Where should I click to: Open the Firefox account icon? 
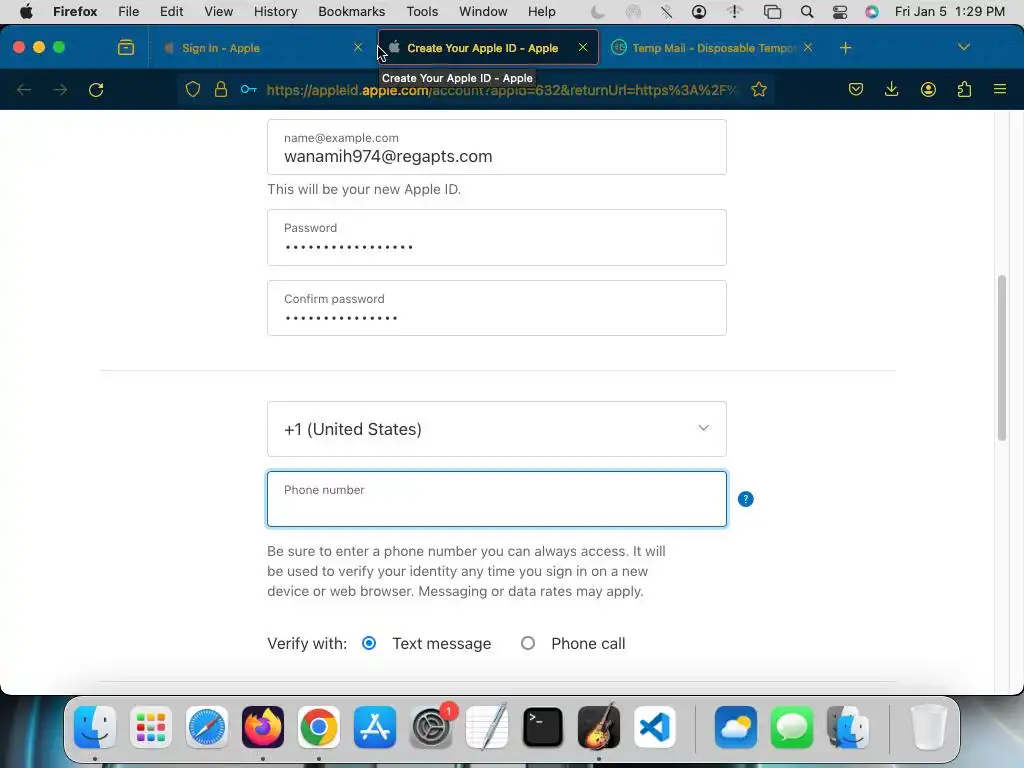click(x=928, y=89)
